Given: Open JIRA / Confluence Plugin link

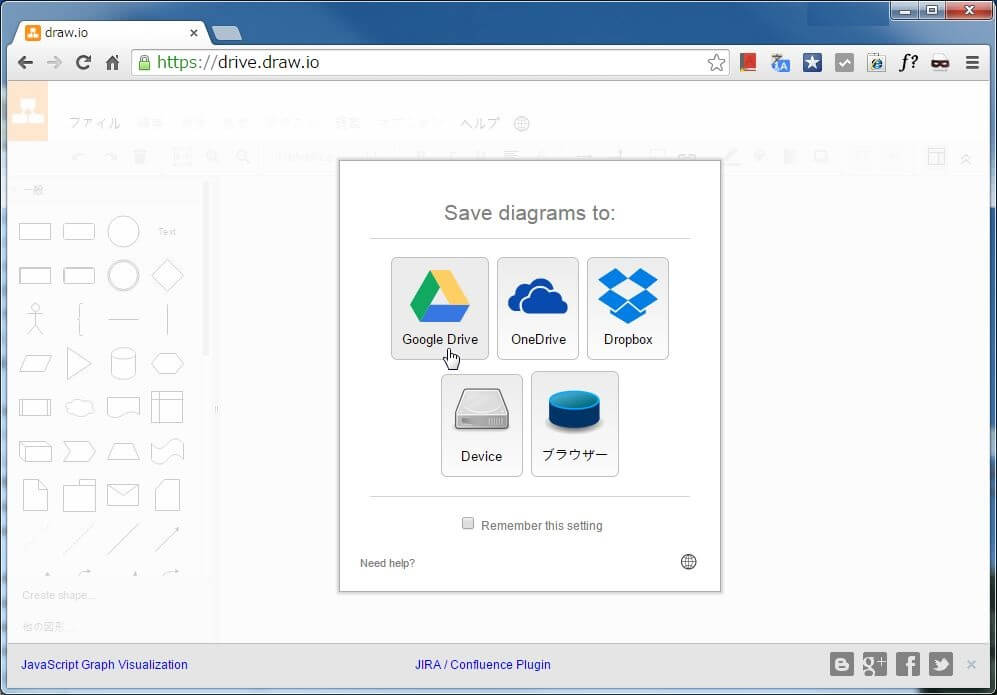Looking at the screenshot, I should tap(482, 664).
